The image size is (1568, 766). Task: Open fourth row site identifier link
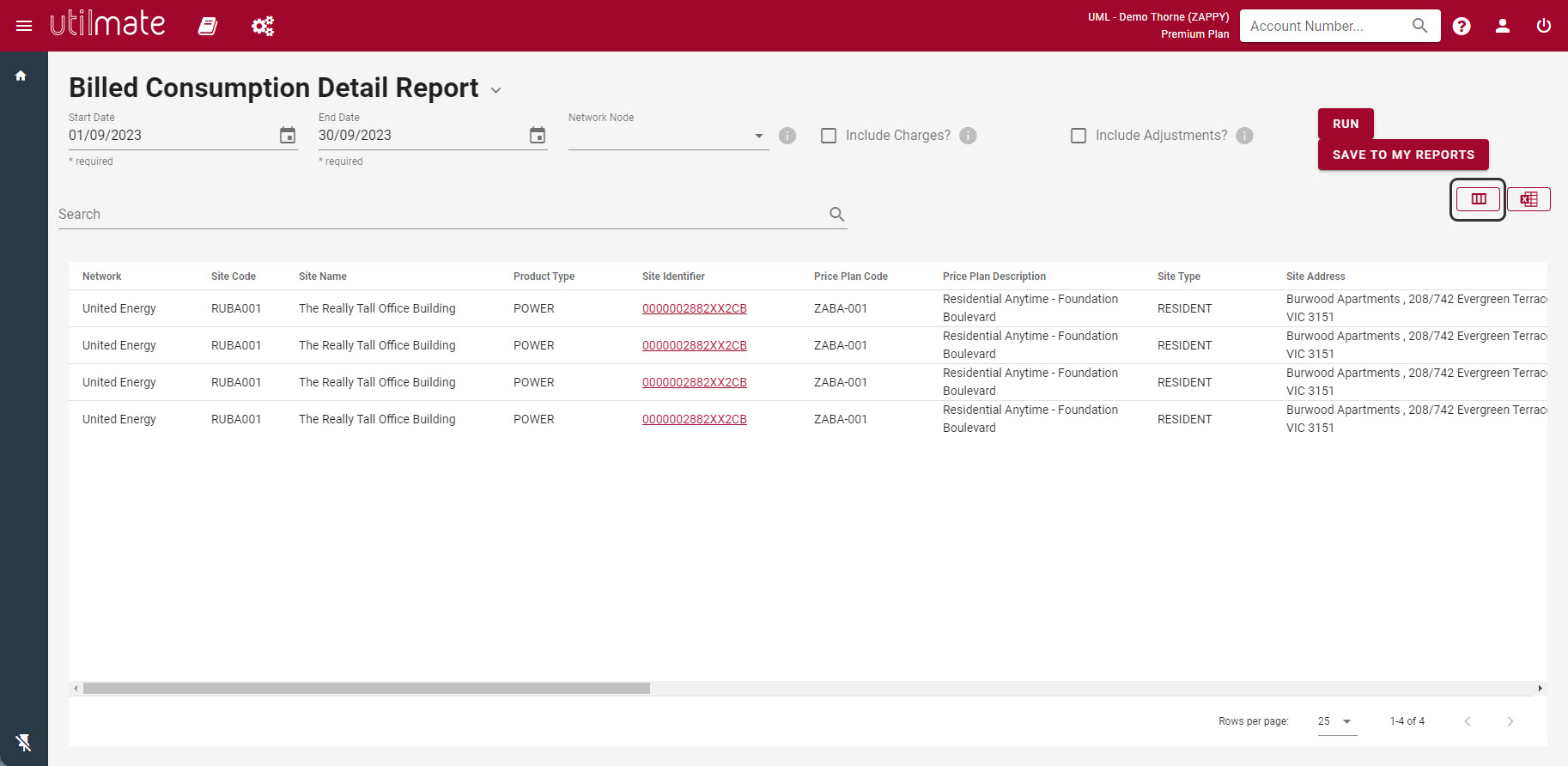[695, 419]
